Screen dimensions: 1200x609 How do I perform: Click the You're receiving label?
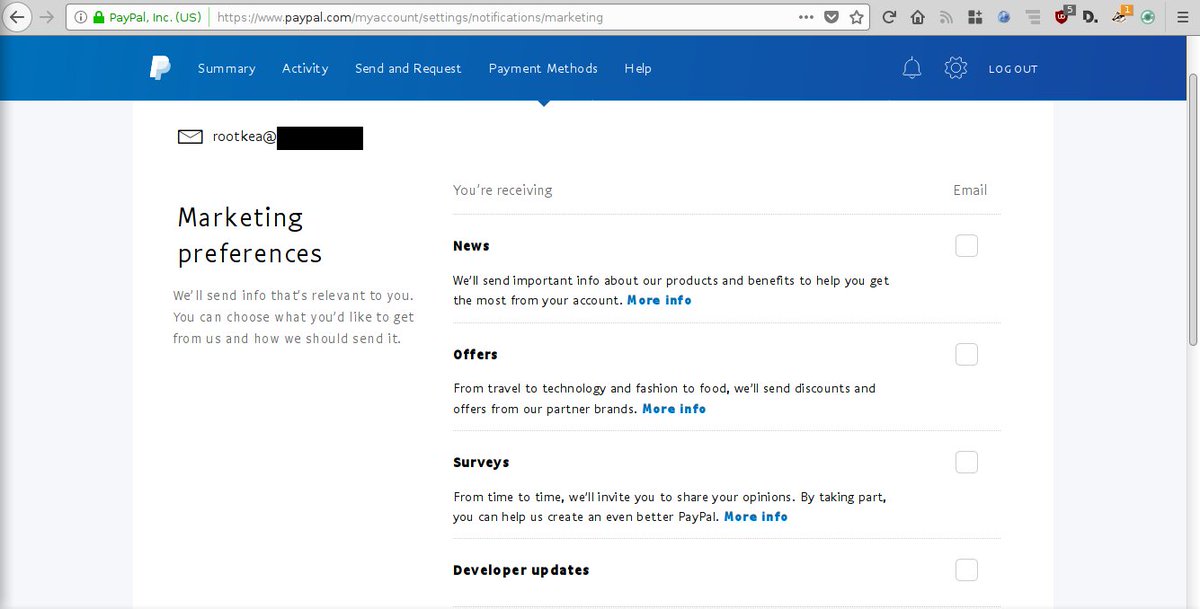502,190
